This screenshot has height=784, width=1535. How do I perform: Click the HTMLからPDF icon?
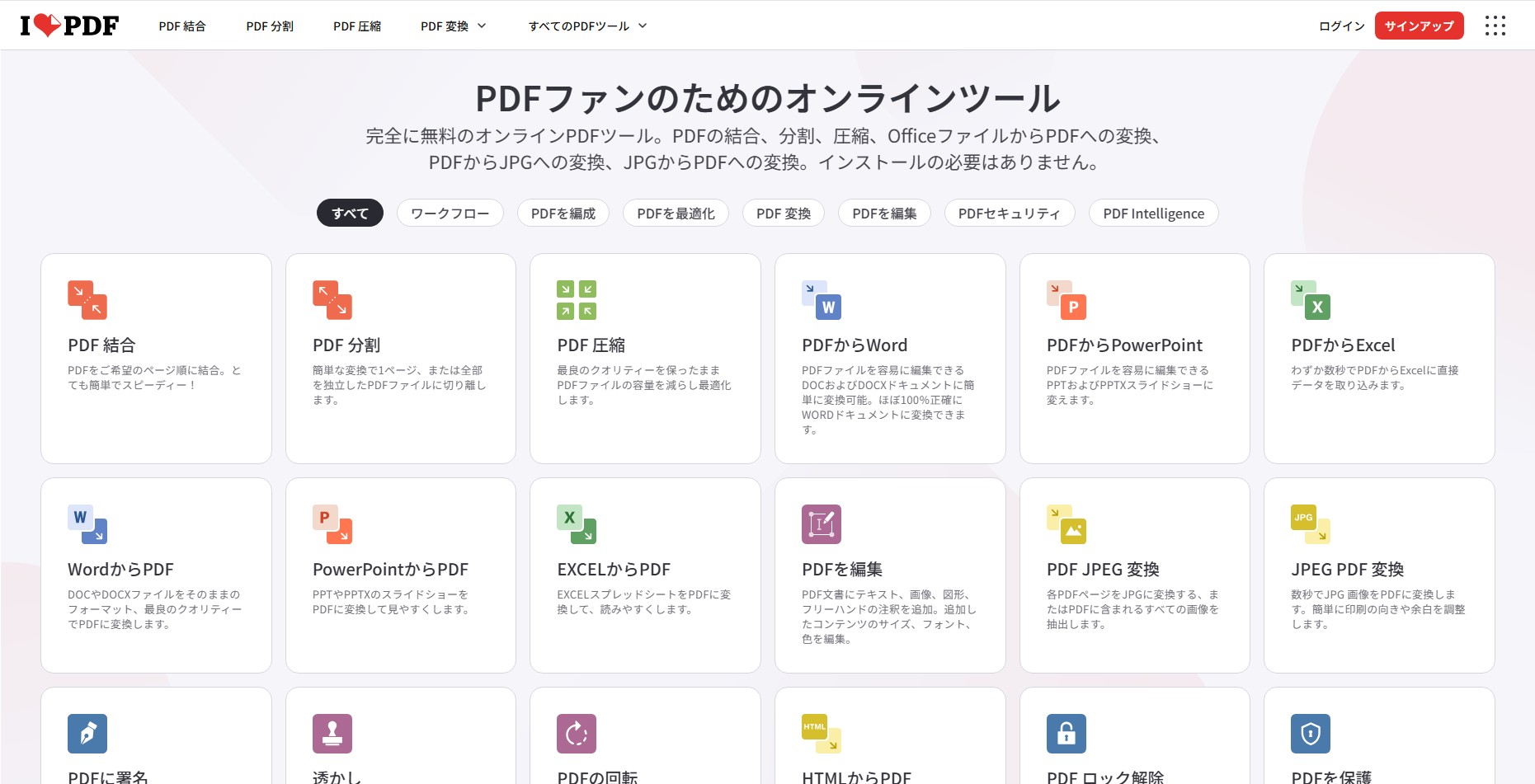click(x=822, y=734)
